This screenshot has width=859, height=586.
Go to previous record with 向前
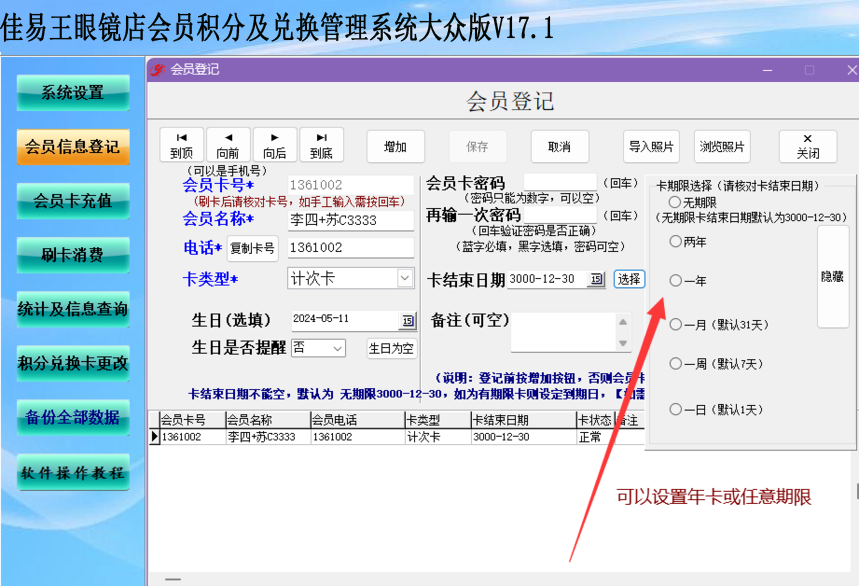click(228, 145)
